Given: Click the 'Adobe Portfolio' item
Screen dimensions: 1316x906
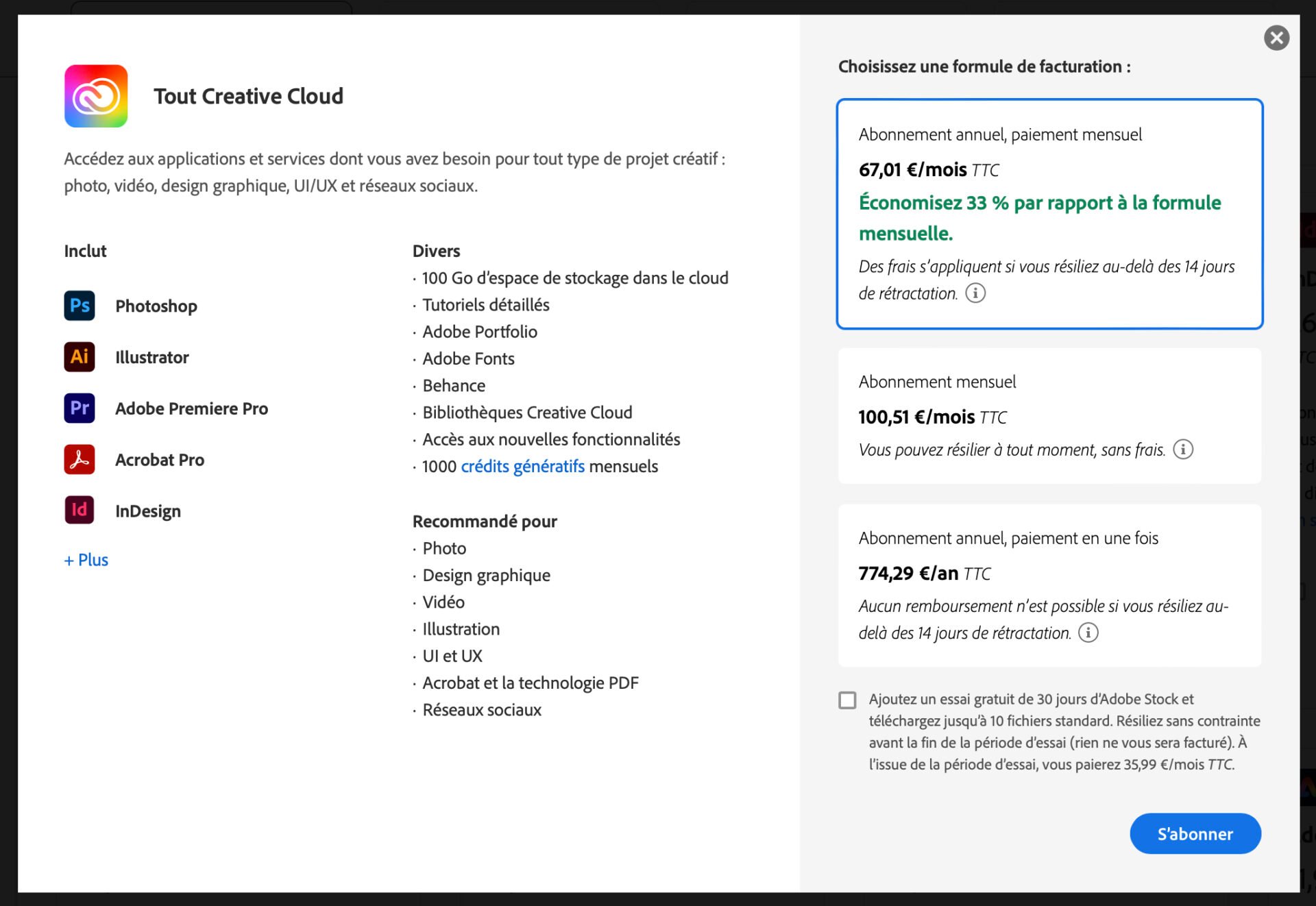Looking at the screenshot, I should point(480,332).
